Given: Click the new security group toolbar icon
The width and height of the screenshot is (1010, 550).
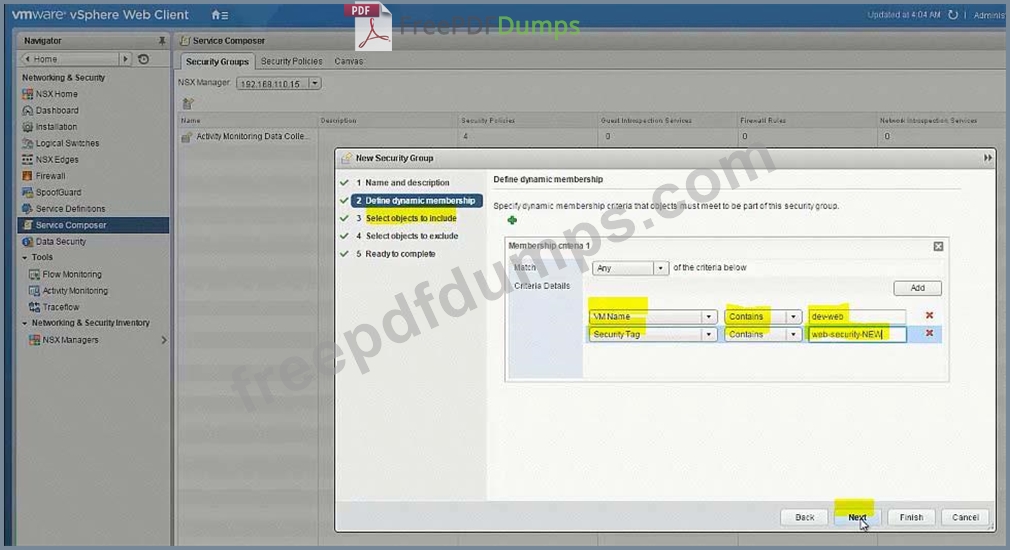Looking at the screenshot, I should pyautogui.click(x=188, y=103).
